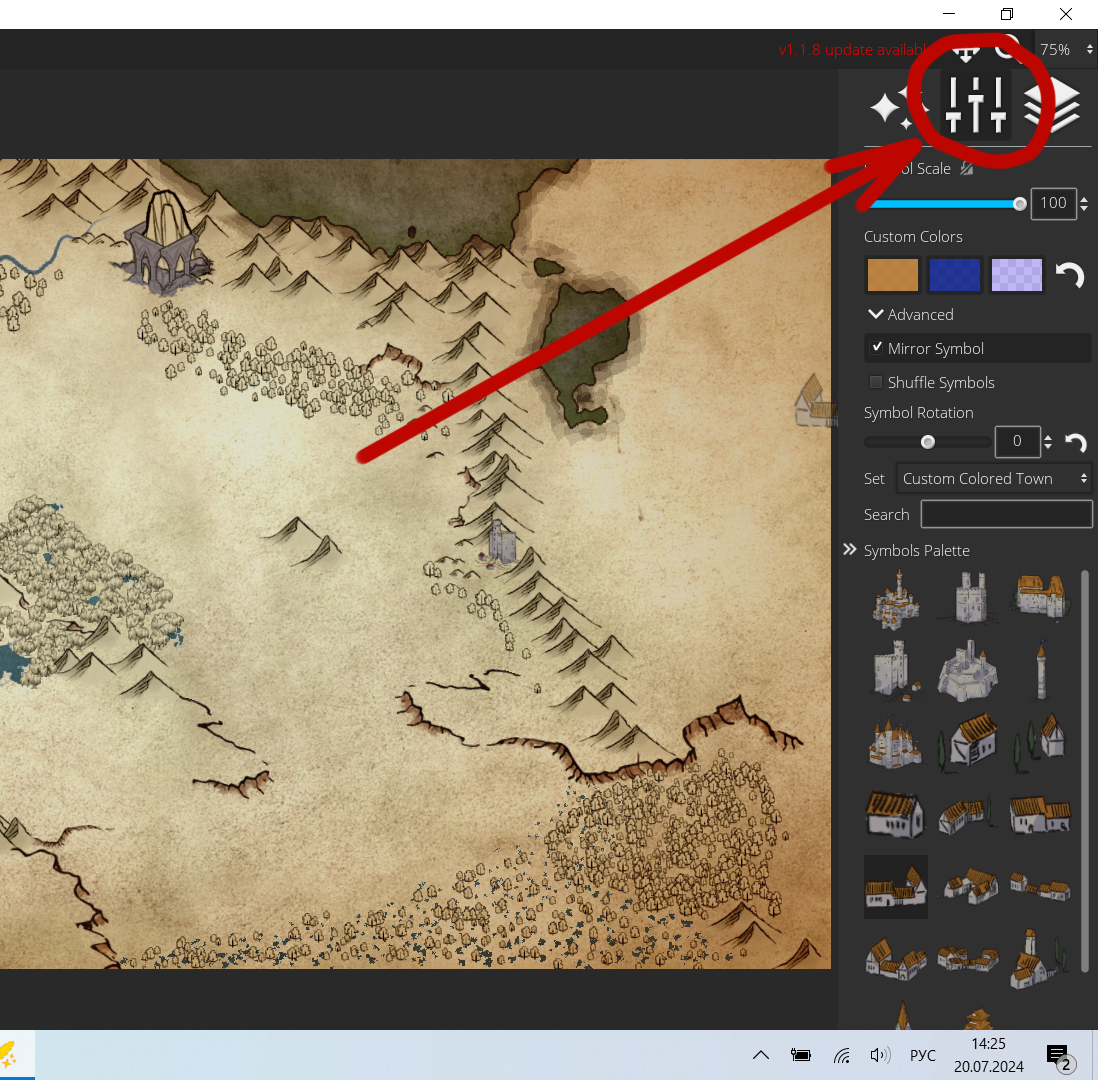Select the fortified manor with orange roofs
This screenshot has width=1098, height=1080.
[1041, 595]
